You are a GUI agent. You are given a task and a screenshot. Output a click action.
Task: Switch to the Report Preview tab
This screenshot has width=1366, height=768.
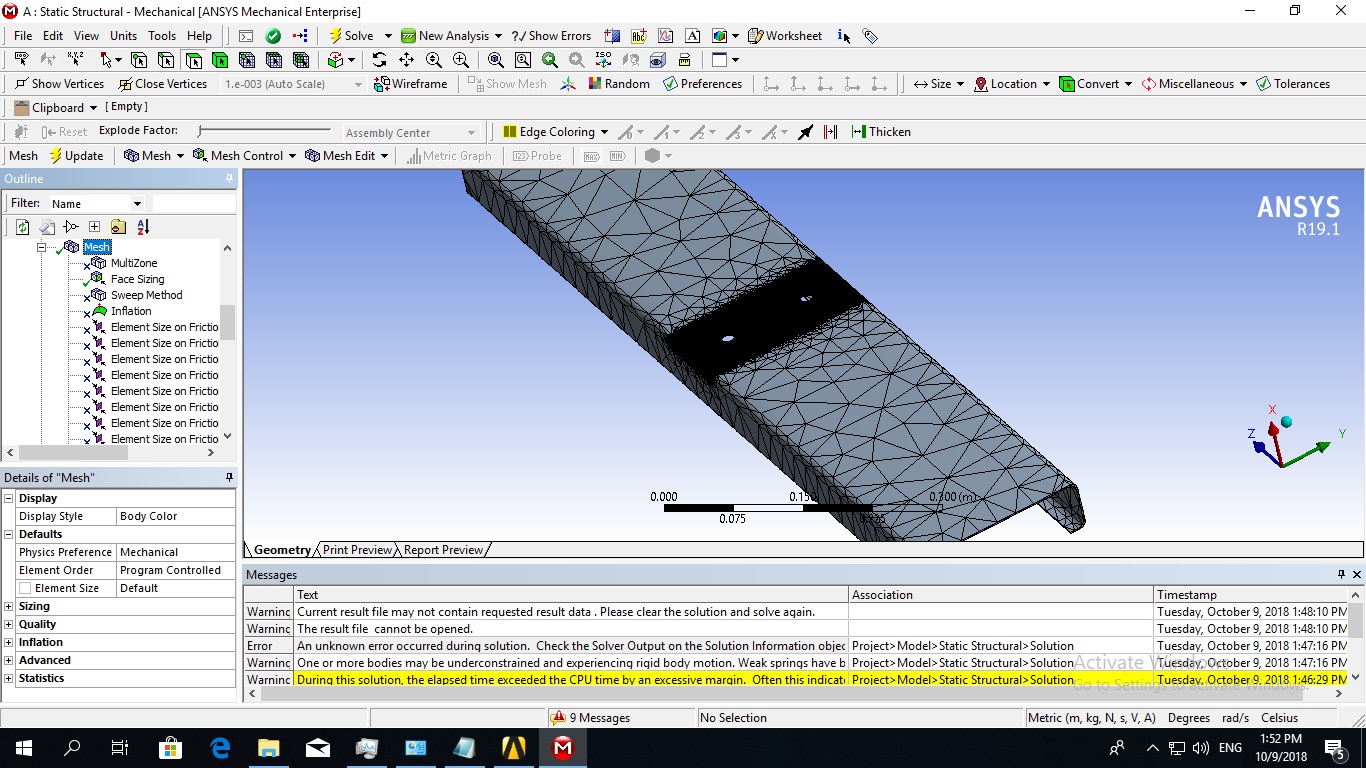[x=443, y=550]
